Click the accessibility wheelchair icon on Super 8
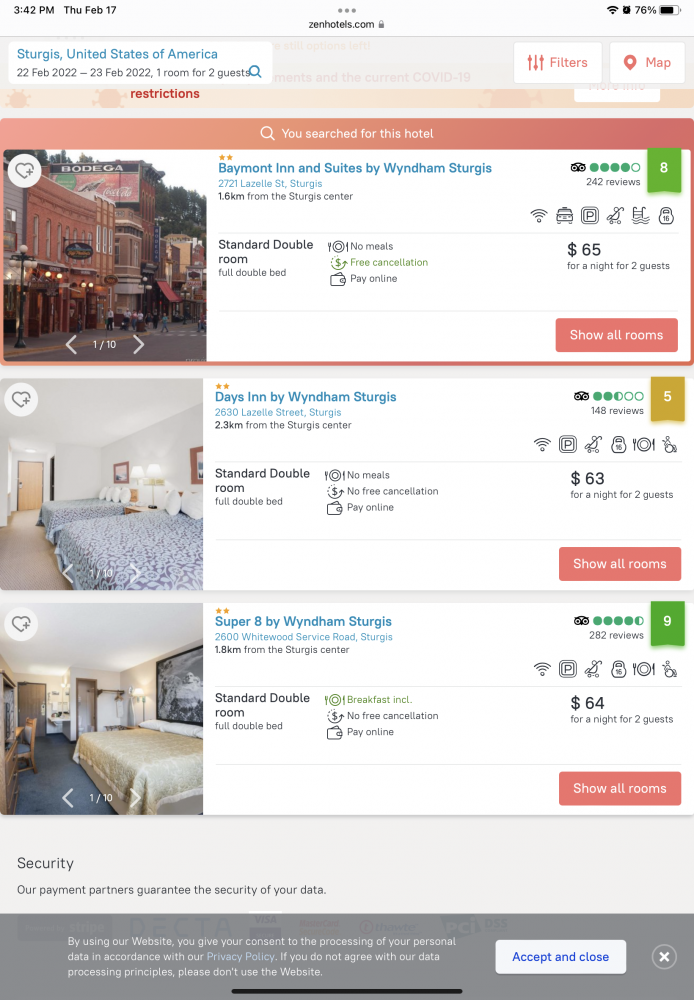Image resolution: width=694 pixels, height=1000 pixels. (669, 669)
